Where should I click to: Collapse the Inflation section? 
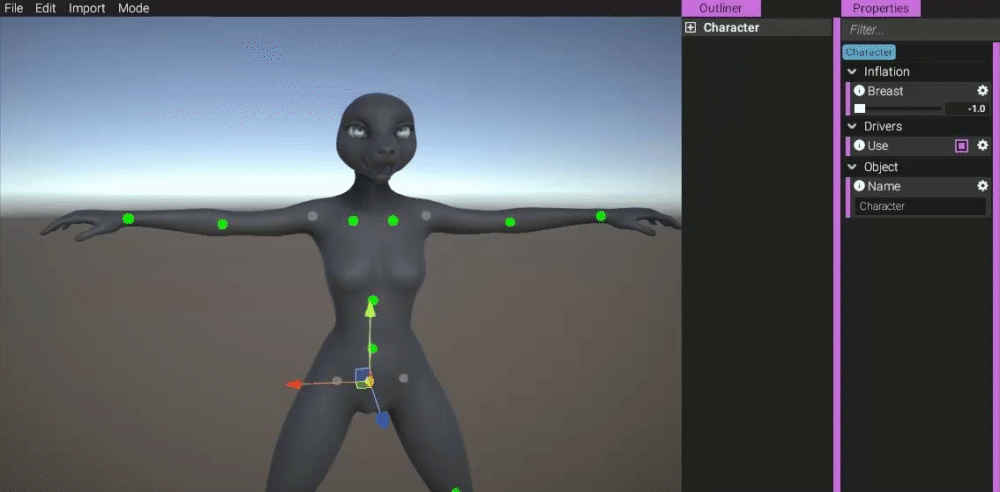(851, 71)
